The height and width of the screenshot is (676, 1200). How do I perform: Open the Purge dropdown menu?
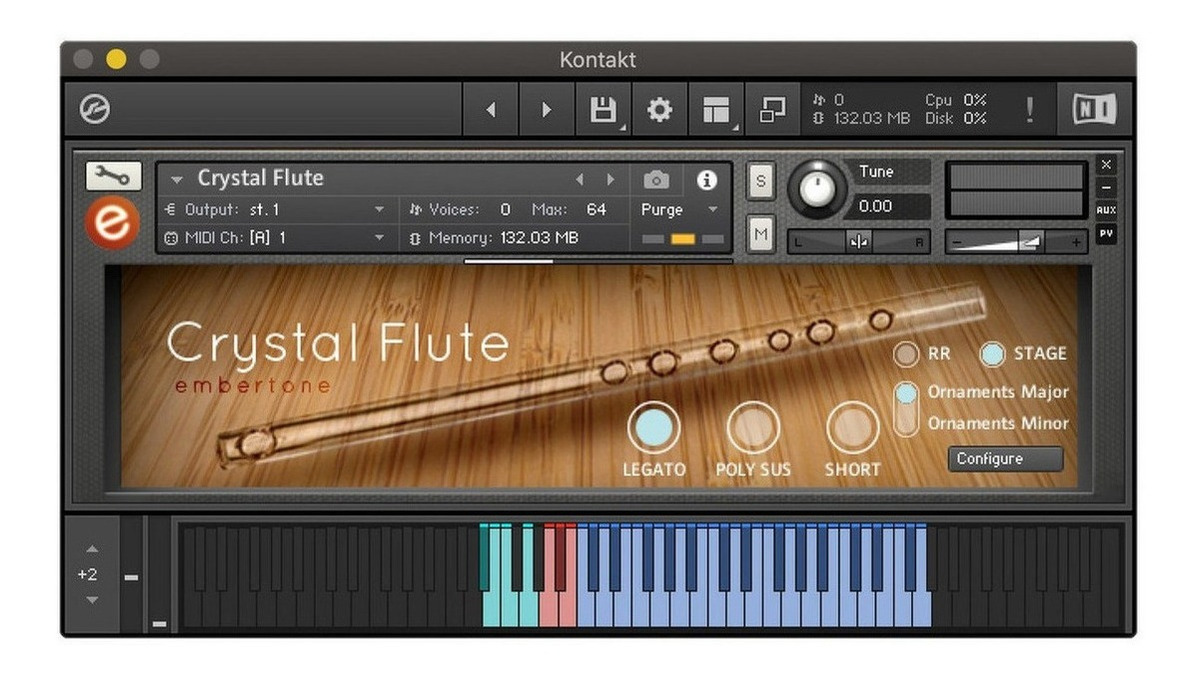pyautogui.click(x=679, y=210)
